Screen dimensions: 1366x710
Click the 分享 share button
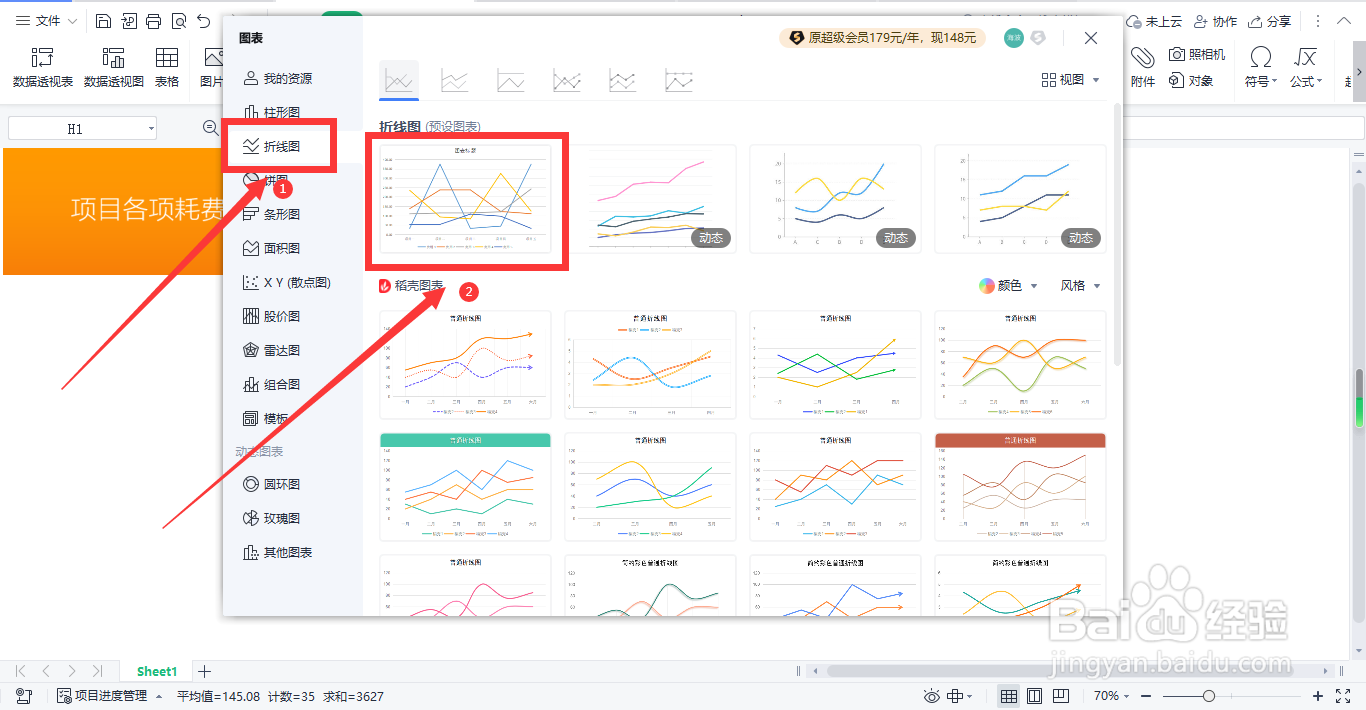coord(1269,21)
